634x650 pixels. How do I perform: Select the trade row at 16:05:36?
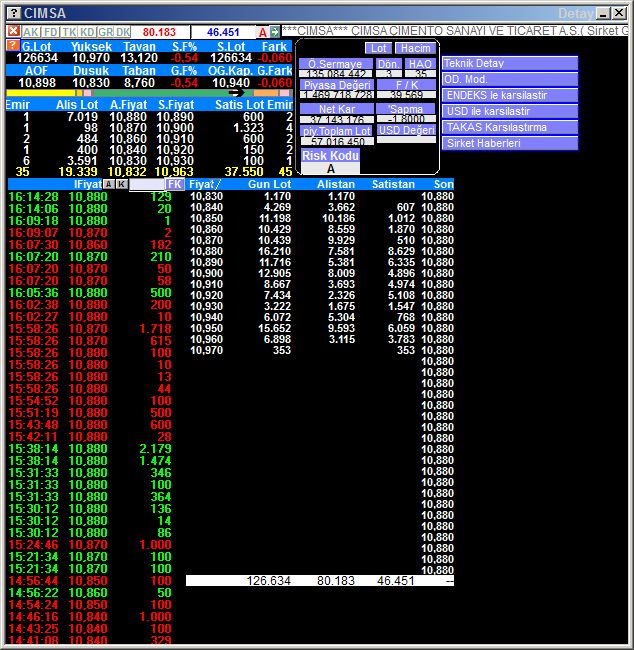click(90, 293)
